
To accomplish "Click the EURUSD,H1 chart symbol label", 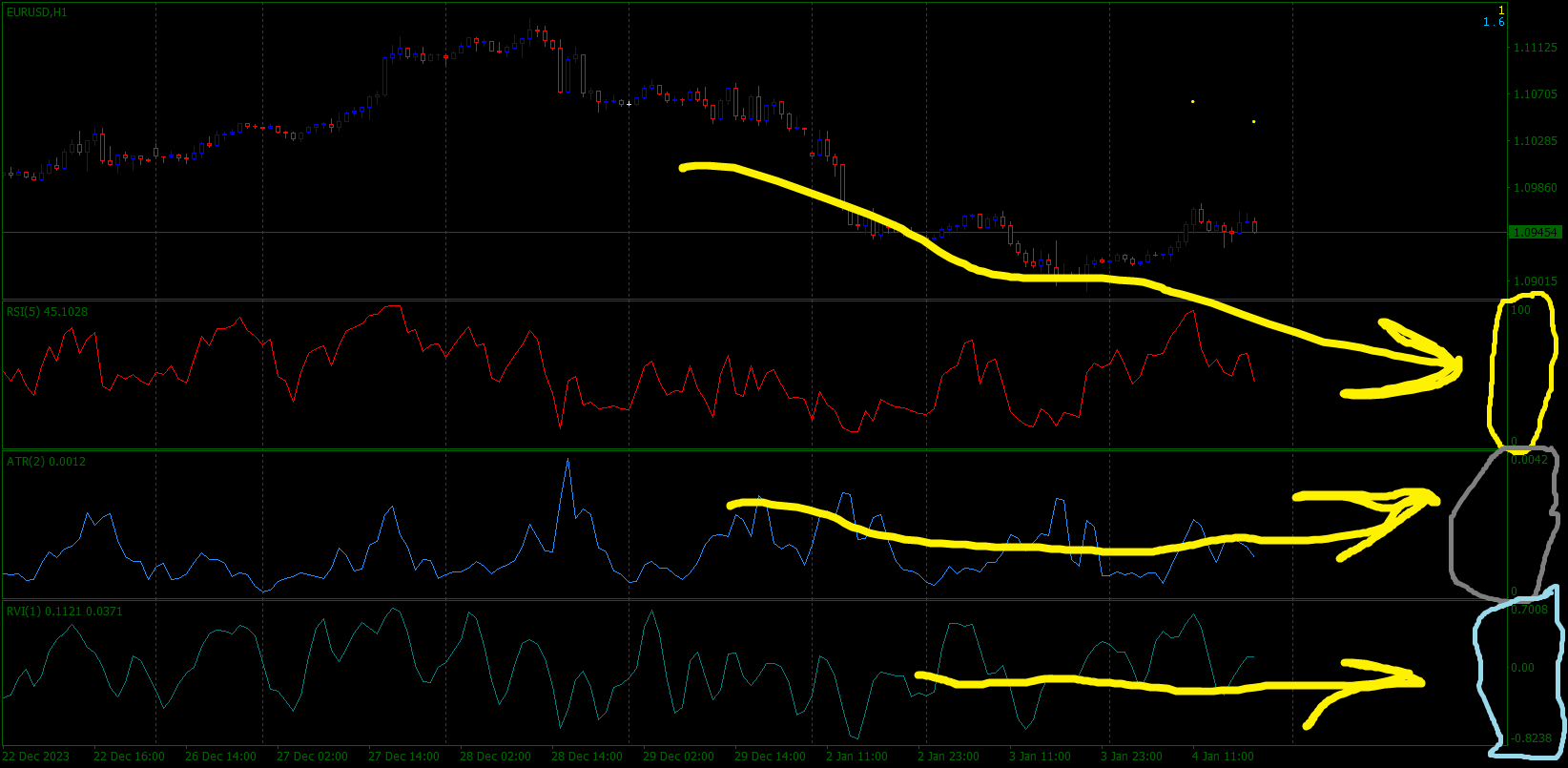I will coord(36,12).
